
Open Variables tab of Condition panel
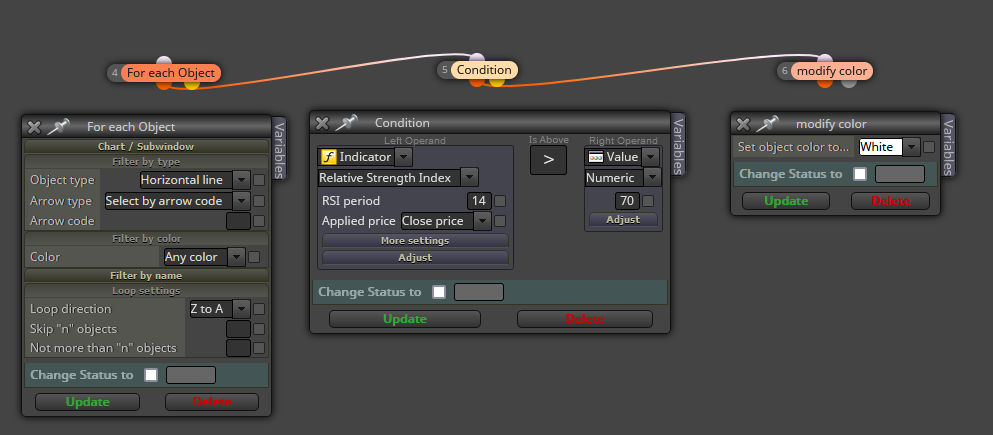678,145
